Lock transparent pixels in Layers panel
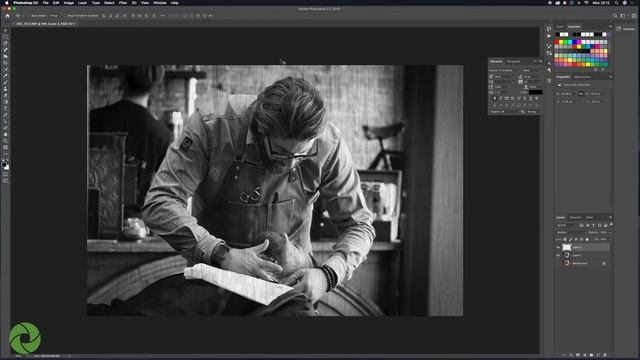This screenshot has width=640, height=360. tap(565, 239)
